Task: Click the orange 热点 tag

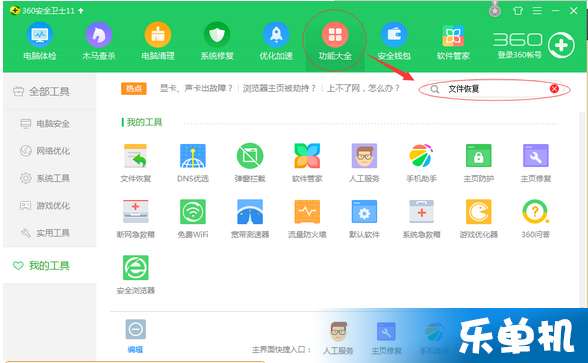Action: point(134,88)
